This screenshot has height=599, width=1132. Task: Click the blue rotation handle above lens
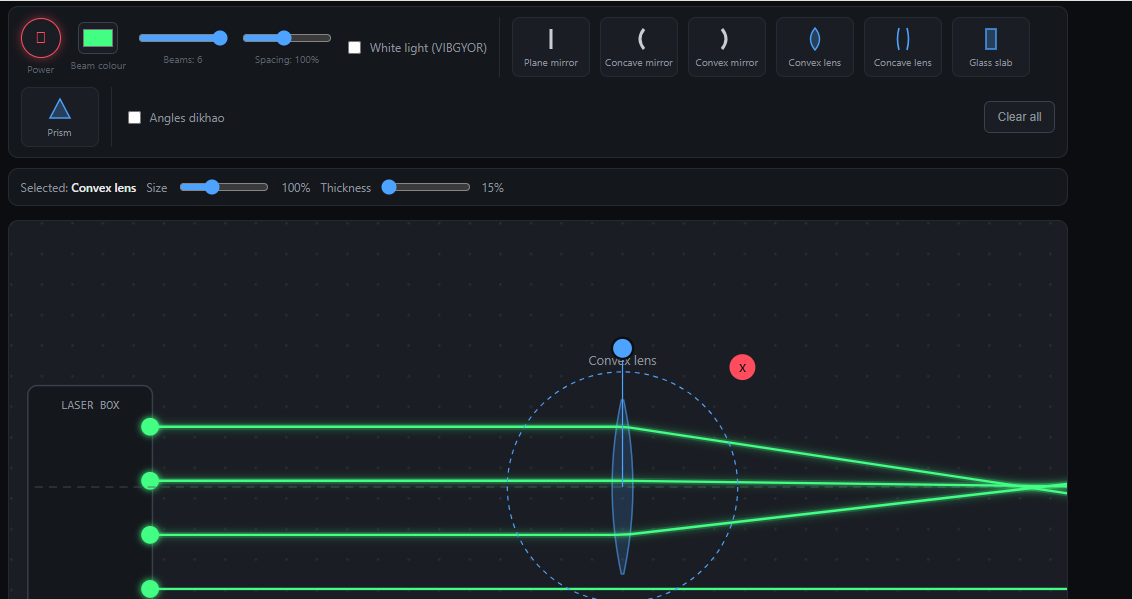point(622,348)
